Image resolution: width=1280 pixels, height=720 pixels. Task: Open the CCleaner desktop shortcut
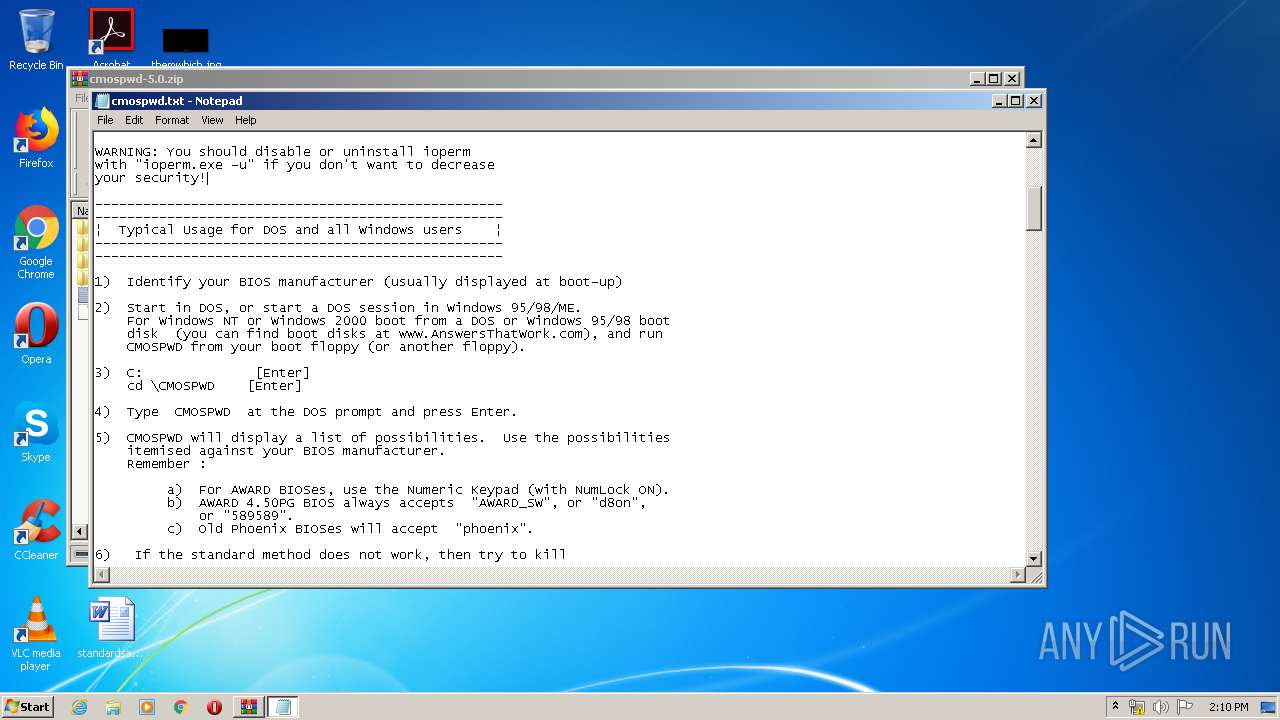[36, 529]
